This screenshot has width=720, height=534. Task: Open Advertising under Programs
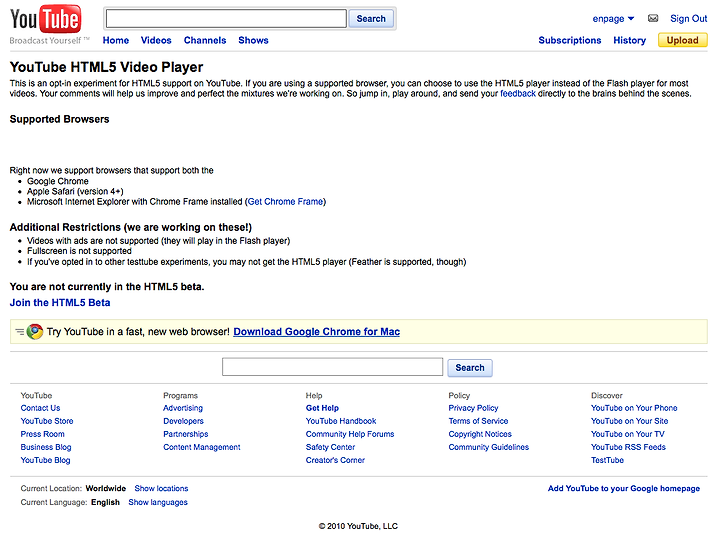183,408
